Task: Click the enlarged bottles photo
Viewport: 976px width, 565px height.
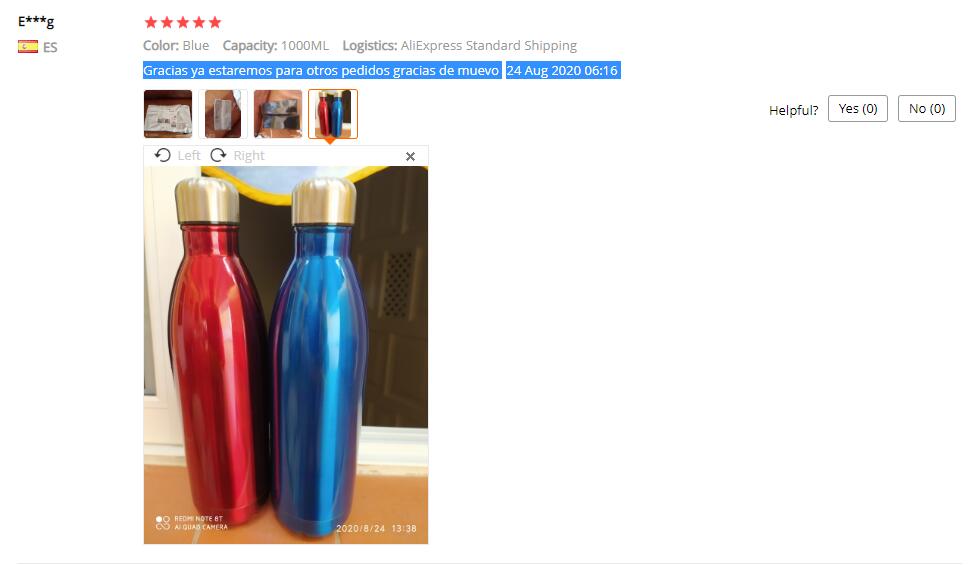Action: 286,355
